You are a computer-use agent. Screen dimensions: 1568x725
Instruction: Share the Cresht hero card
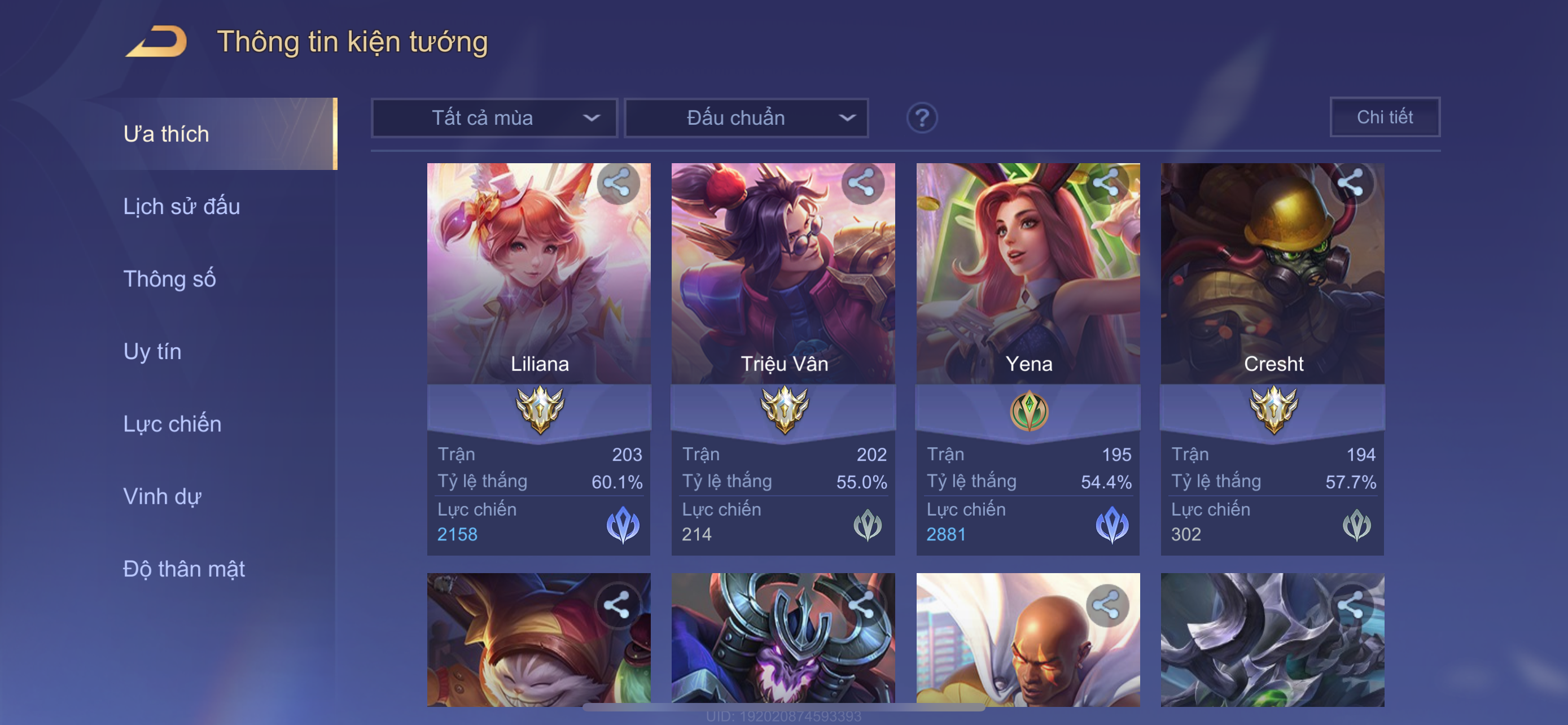point(1351,184)
